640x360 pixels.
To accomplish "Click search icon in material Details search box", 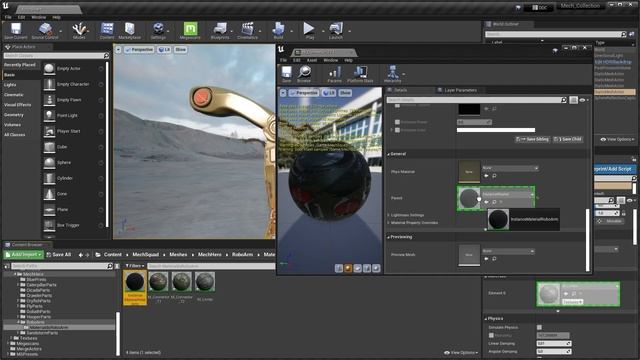I will pyautogui.click(x=563, y=100).
